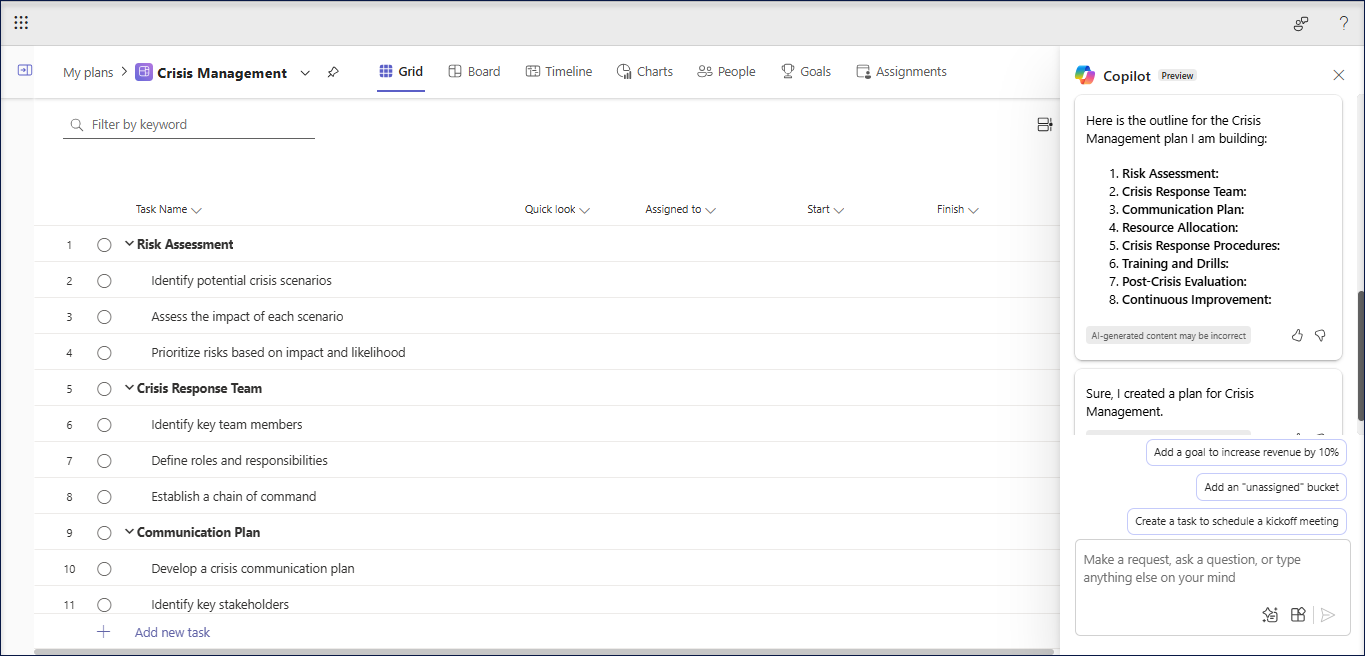Pin the Crisis Management plan
Viewport: 1365px width, 656px height.
pyautogui.click(x=333, y=72)
